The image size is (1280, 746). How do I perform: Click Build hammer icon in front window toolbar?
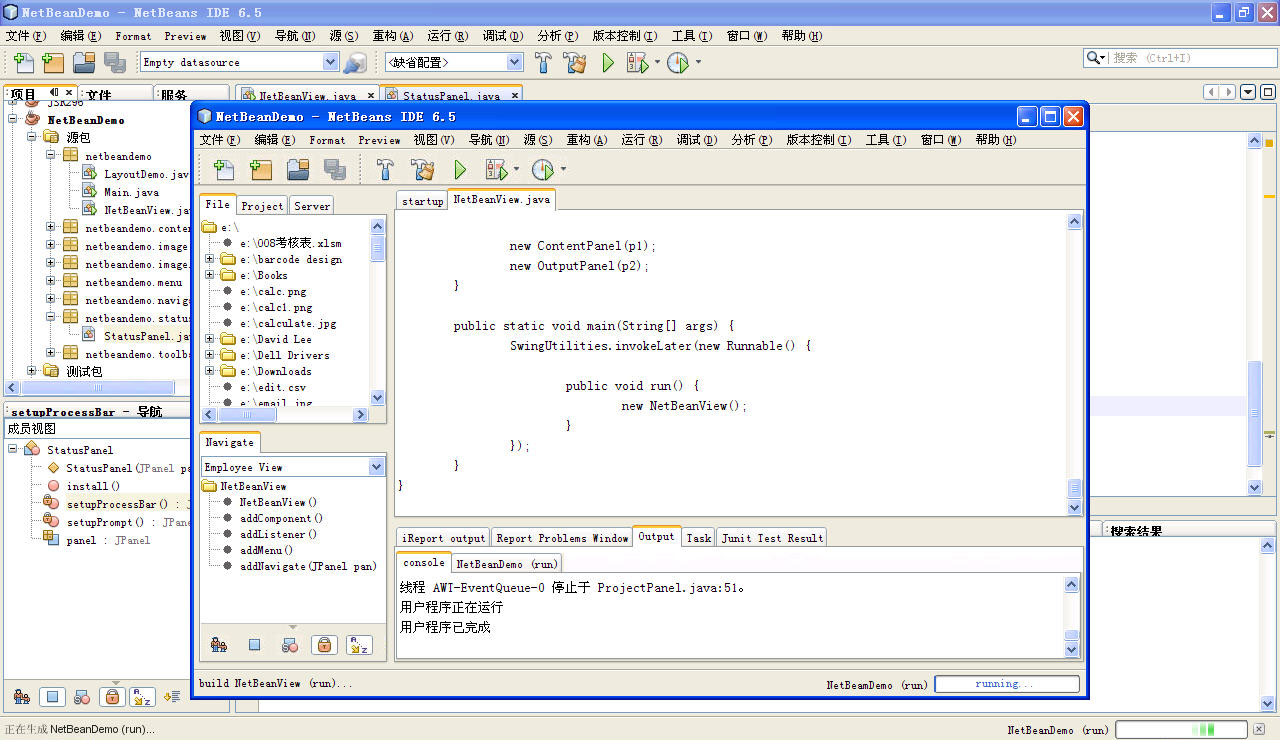point(384,170)
